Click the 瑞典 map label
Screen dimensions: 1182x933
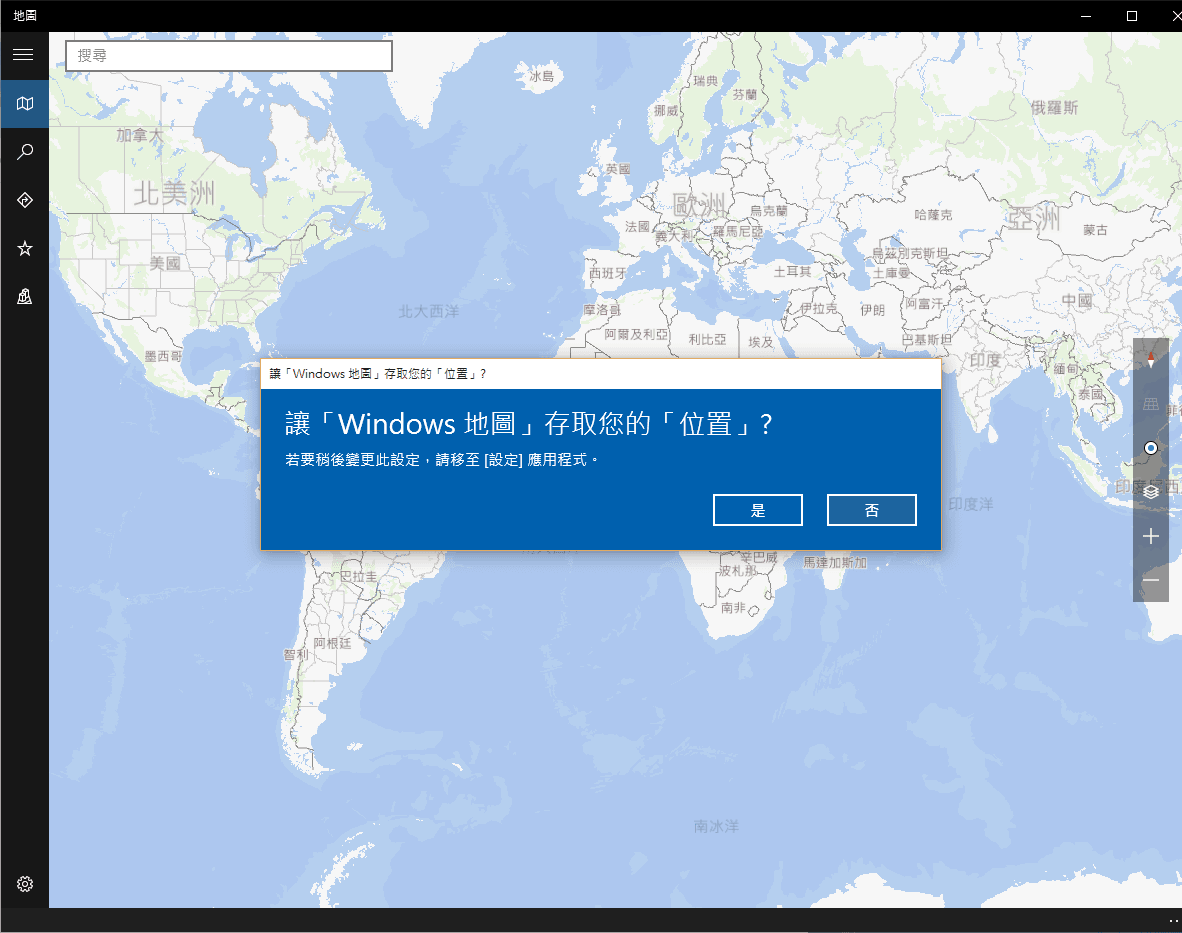[706, 81]
